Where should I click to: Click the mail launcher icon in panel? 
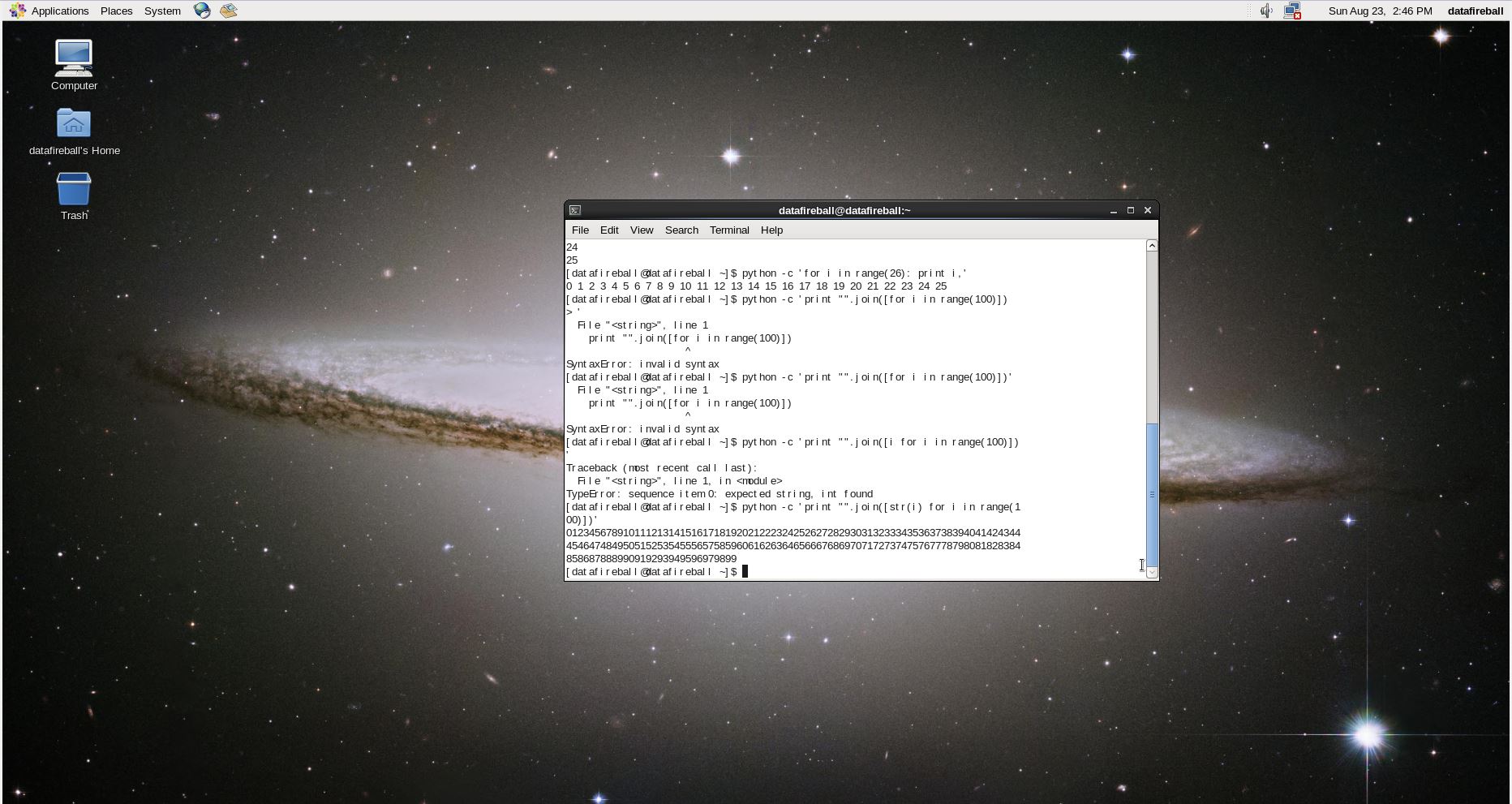tap(229, 11)
